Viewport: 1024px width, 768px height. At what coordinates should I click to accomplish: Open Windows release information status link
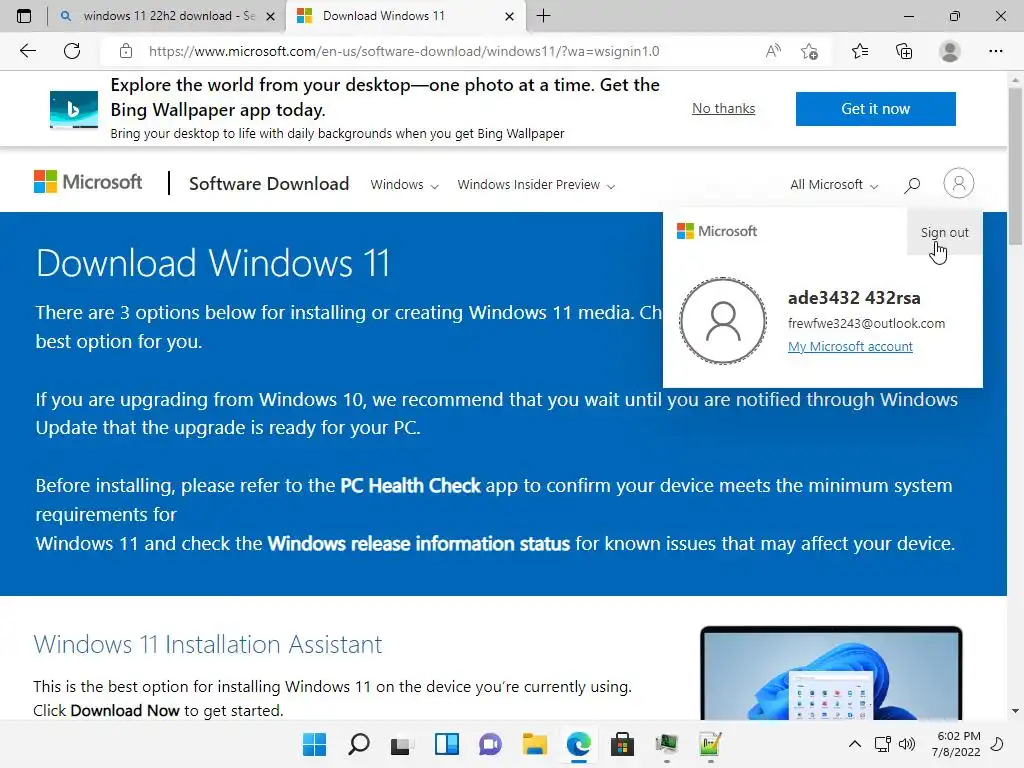pos(419,543)
